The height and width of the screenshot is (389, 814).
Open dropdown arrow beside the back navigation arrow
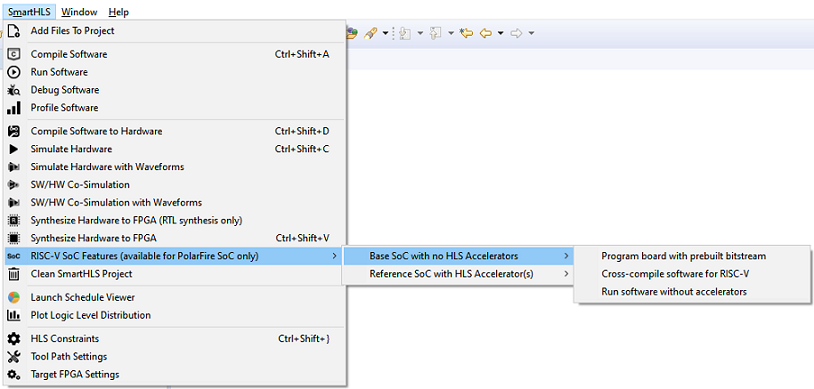click(500, 33)
